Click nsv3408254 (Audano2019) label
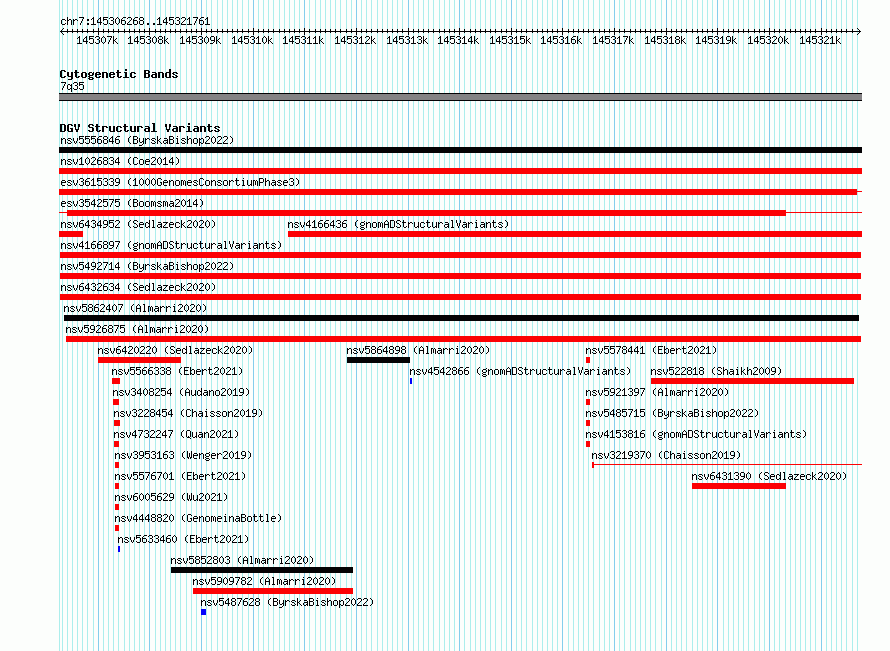This screenshot has height=651, width=890. pyautogui.click(x=181, y=392)
